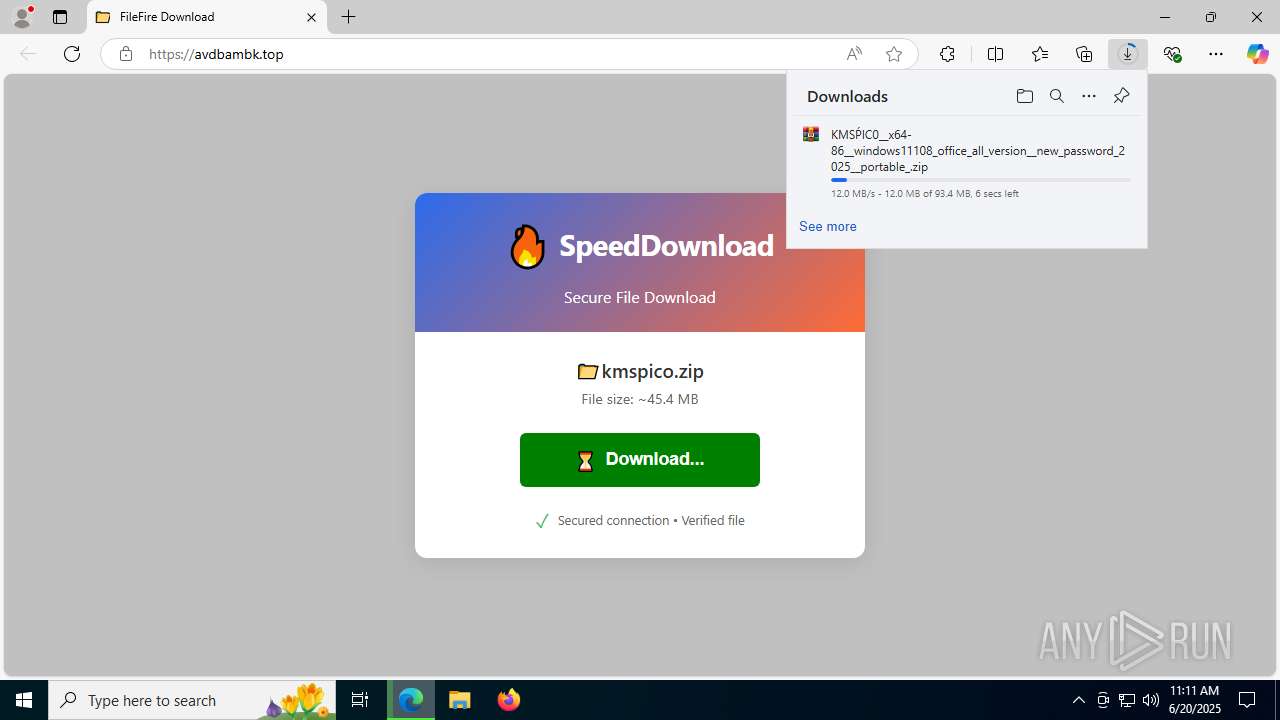
Task: Click the SpeedDownload flame logo
Action: click(527, 246)
